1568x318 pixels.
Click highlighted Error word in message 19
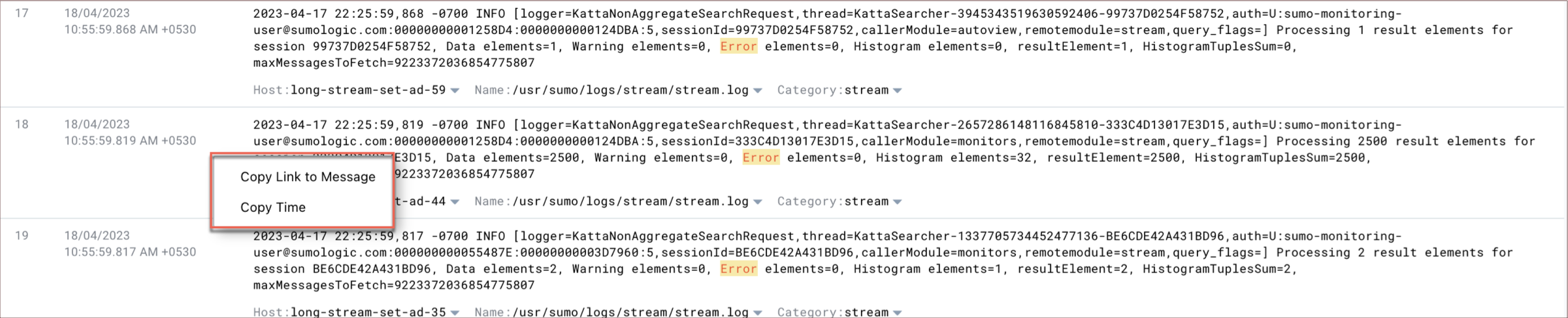[738, 269]
